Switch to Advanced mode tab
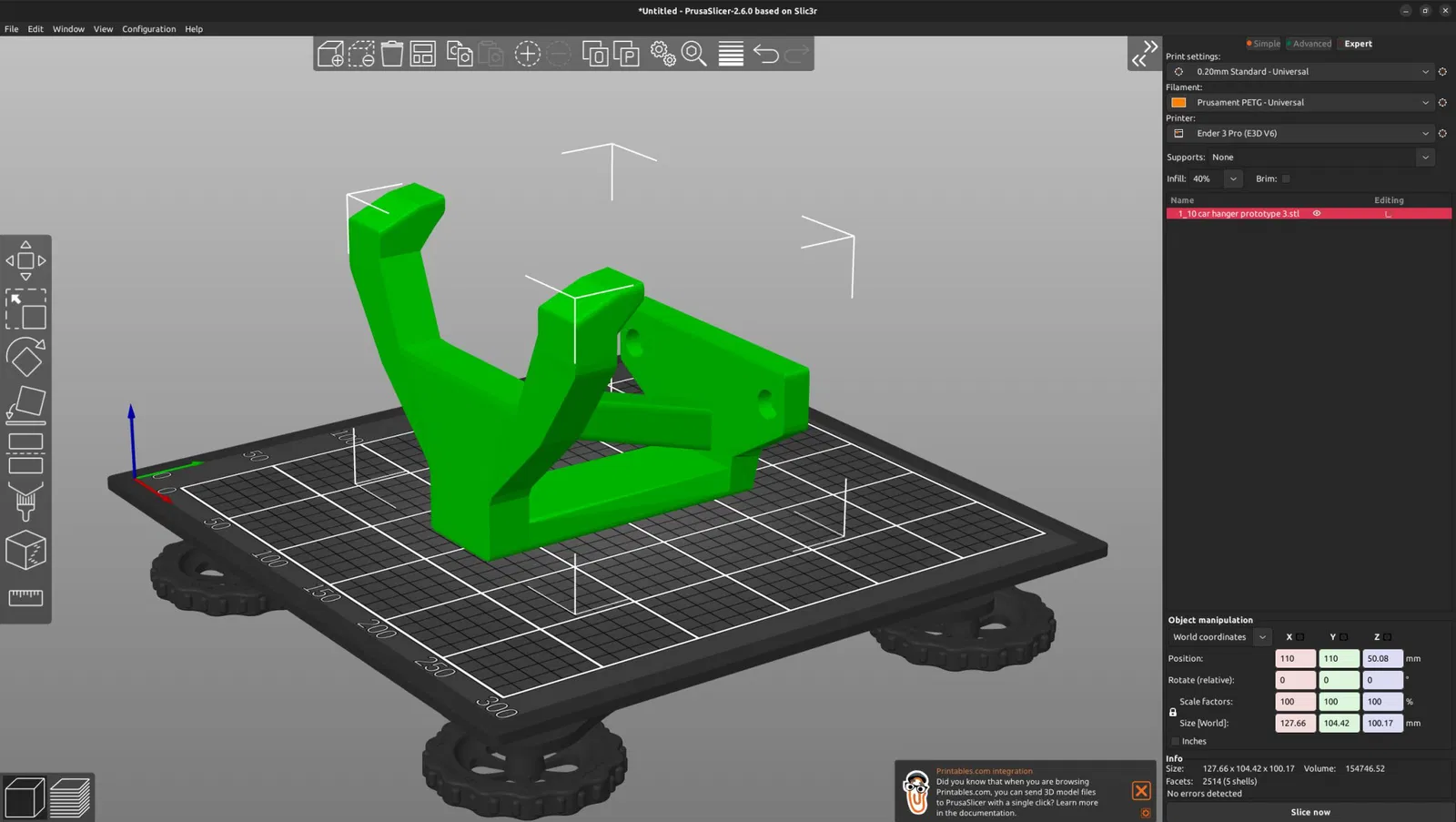 [x=1310, y=44]
